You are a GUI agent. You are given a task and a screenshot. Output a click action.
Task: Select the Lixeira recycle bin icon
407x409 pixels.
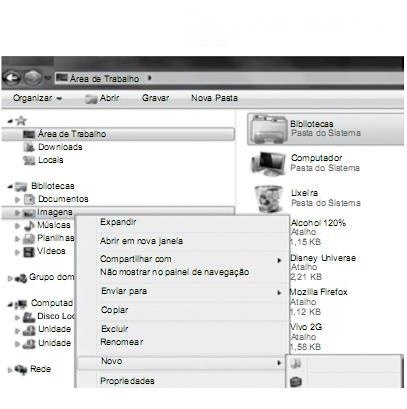pyautogui.click(x=268, y=199)
